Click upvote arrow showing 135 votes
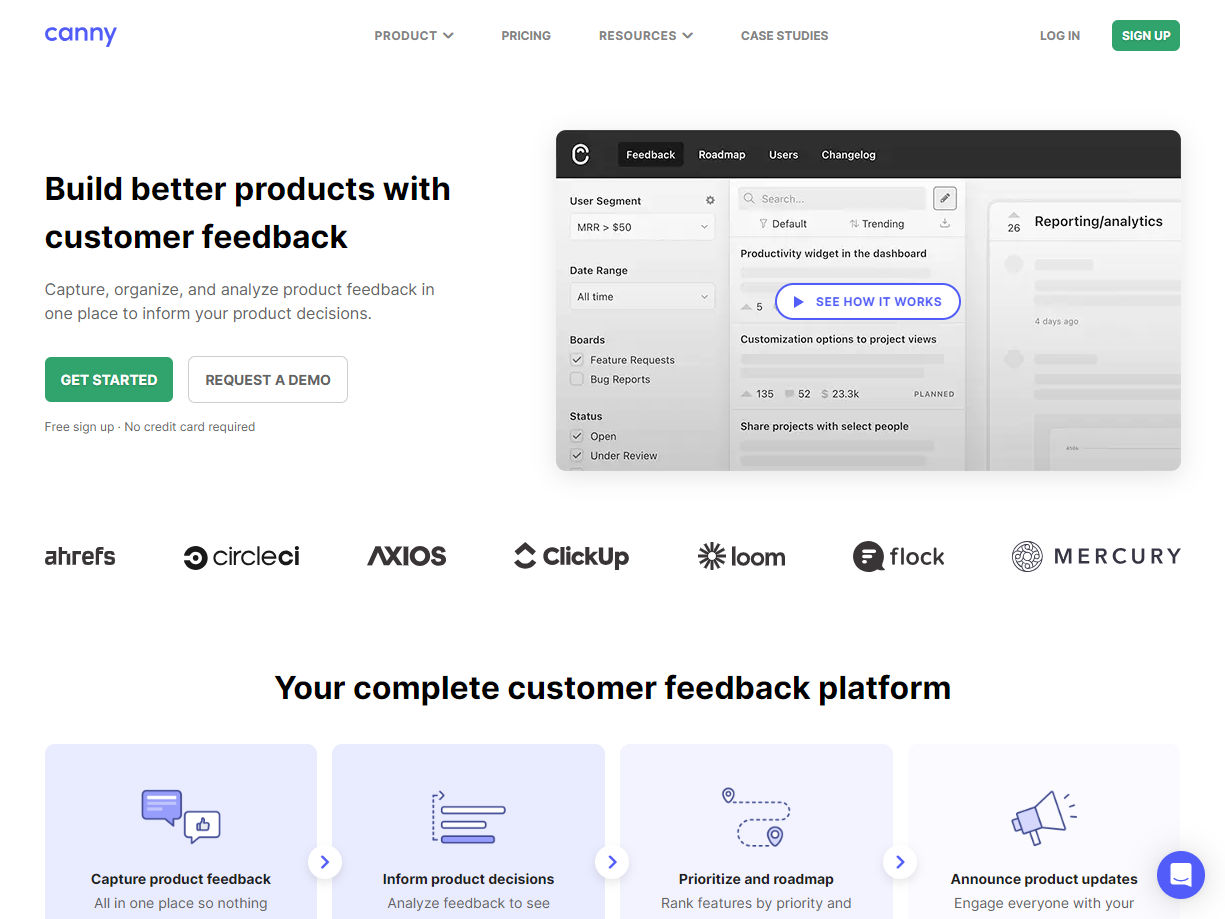The height and width of the screenshot is (919, 1225). (746, 394)
